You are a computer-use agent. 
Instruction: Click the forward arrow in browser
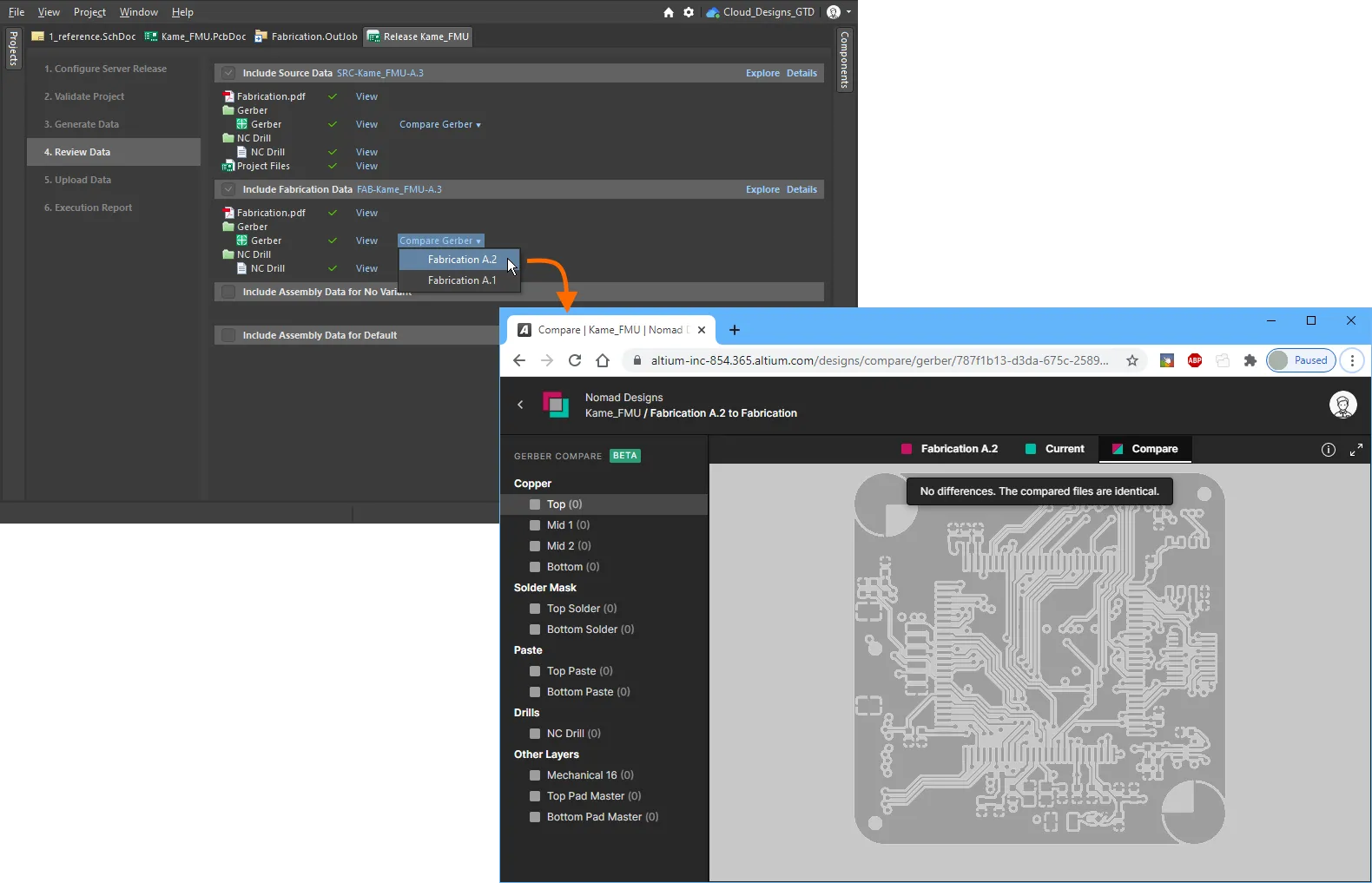click(x=547, y=360)
